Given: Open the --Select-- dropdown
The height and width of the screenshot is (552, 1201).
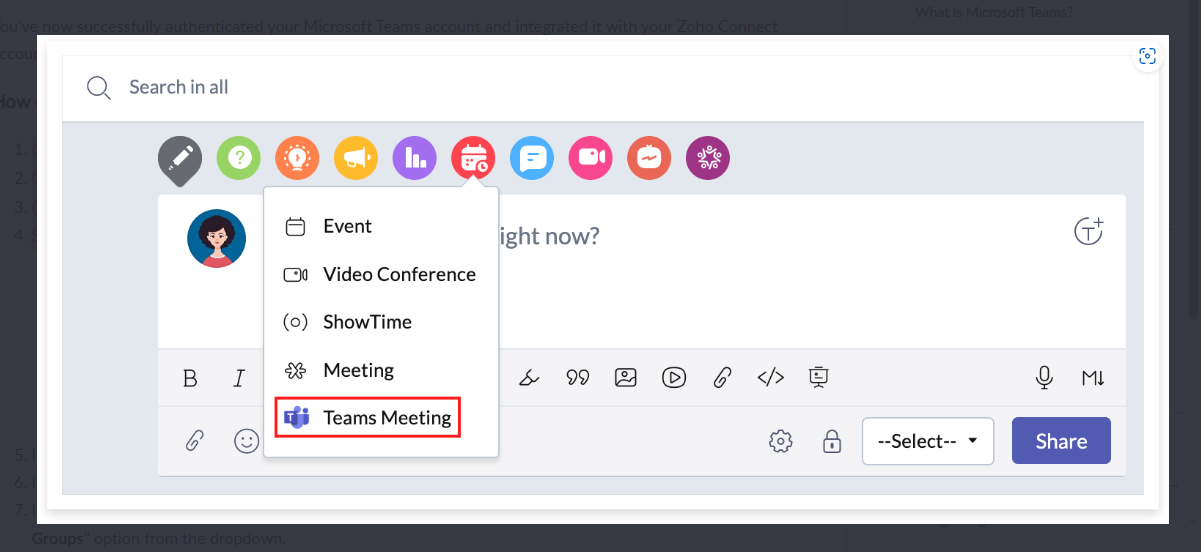Looking at the screenshot, I should [928, 441].
